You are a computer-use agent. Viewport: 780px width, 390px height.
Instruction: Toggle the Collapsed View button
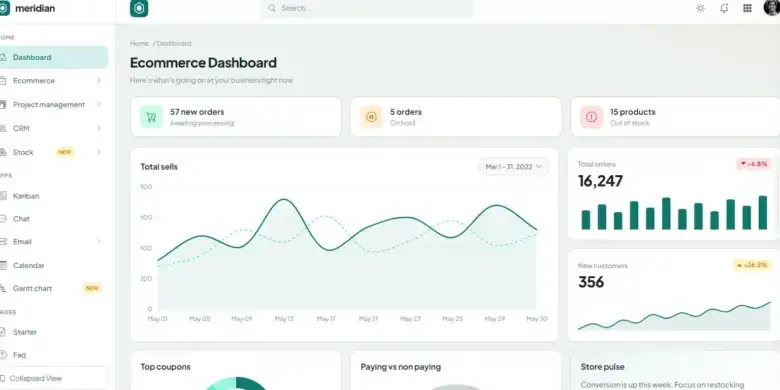[53, 379]
